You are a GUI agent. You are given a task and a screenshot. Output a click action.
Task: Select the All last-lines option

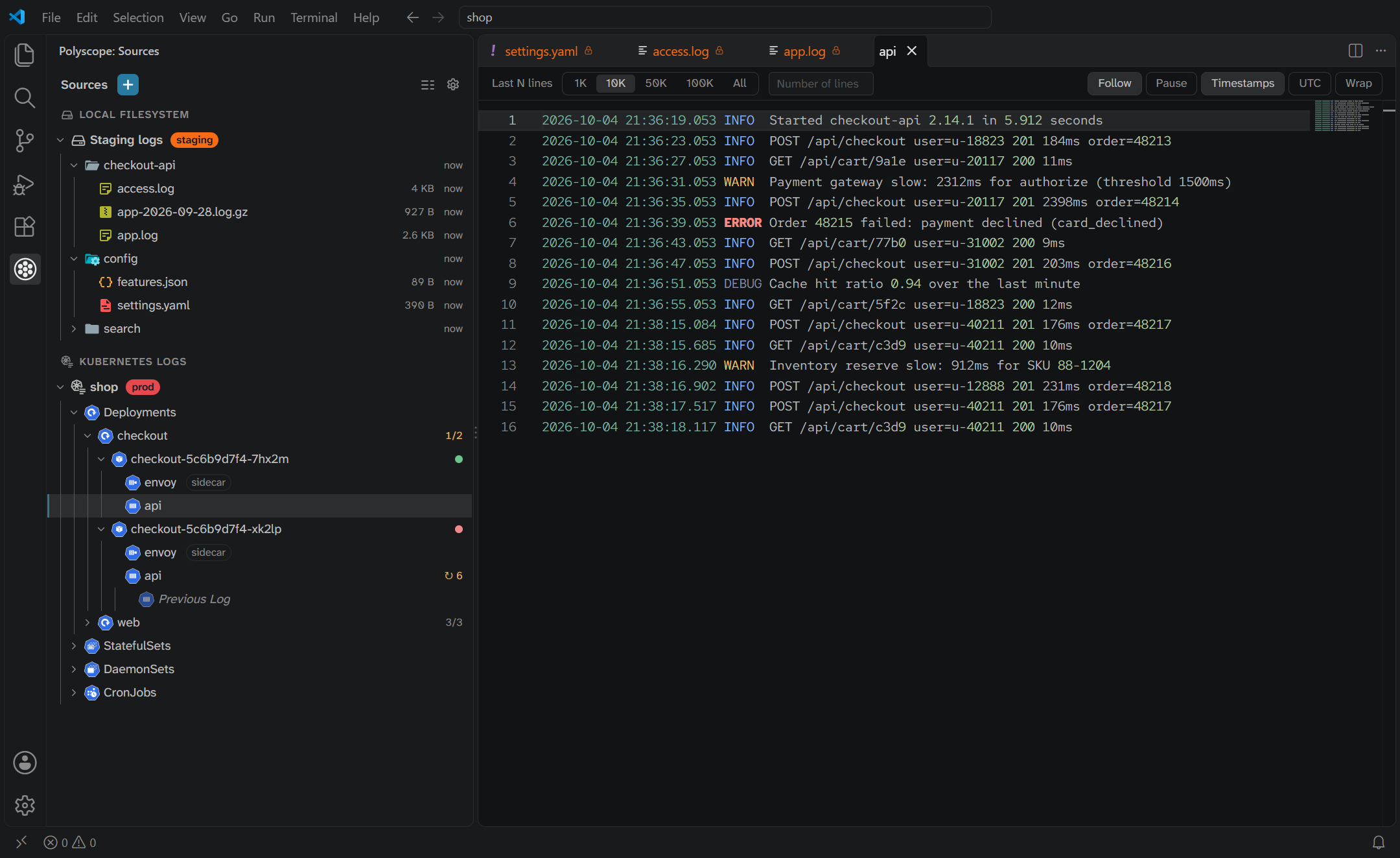(740, 84)
